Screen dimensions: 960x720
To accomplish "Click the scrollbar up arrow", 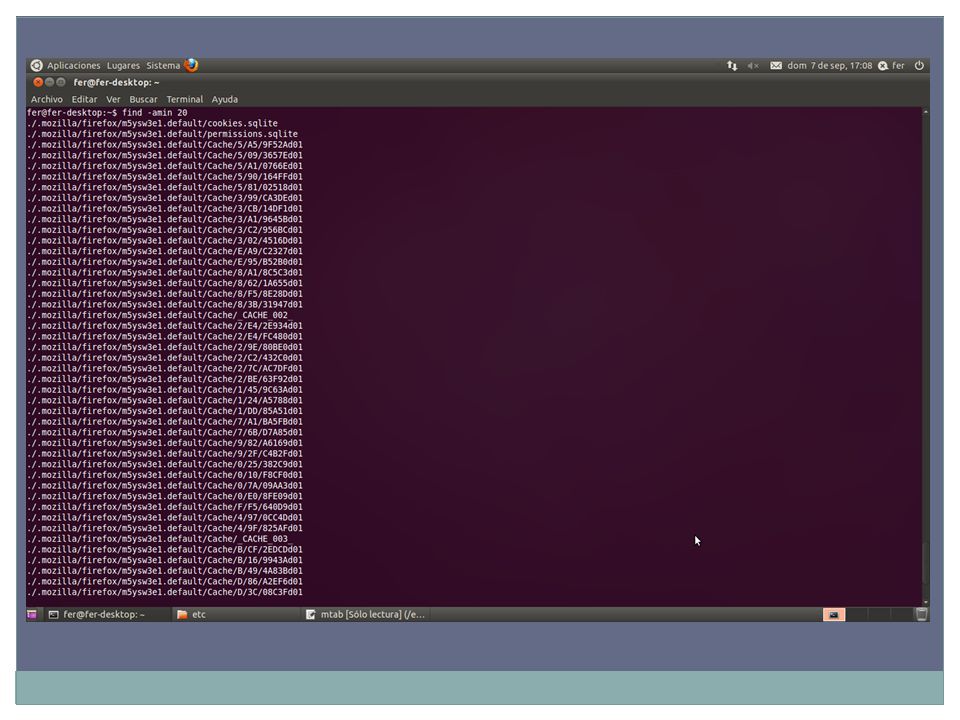I will [x=926, y=111].
